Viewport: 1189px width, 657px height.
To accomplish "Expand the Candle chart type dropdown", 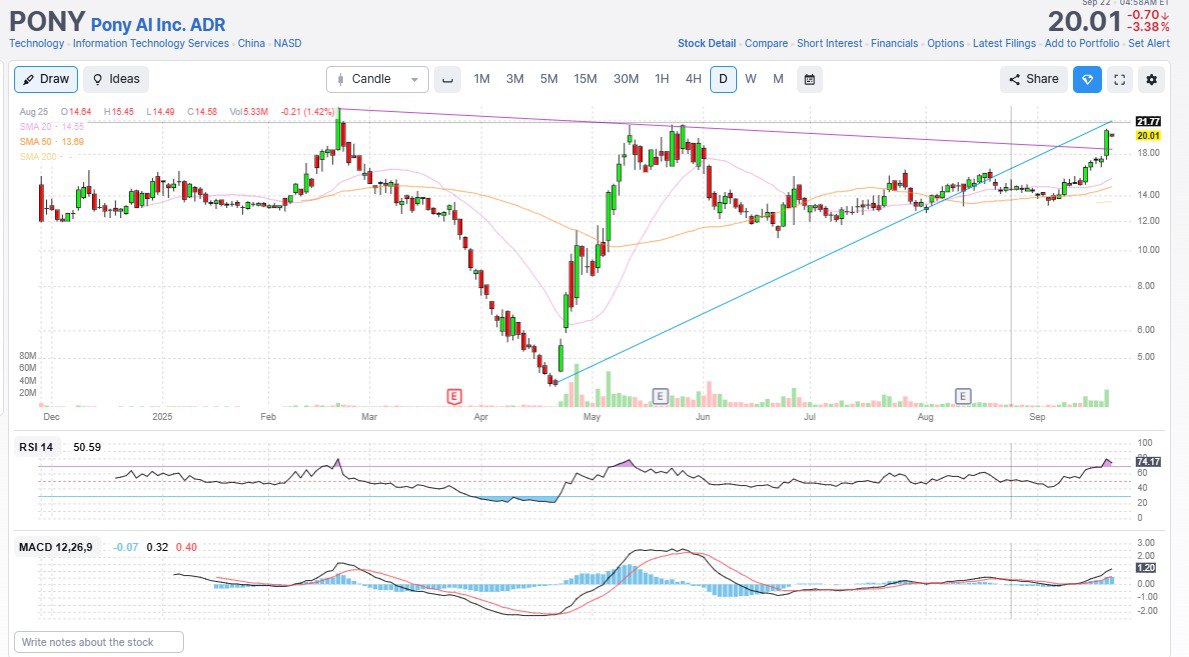I will click(x=377, y=79).
